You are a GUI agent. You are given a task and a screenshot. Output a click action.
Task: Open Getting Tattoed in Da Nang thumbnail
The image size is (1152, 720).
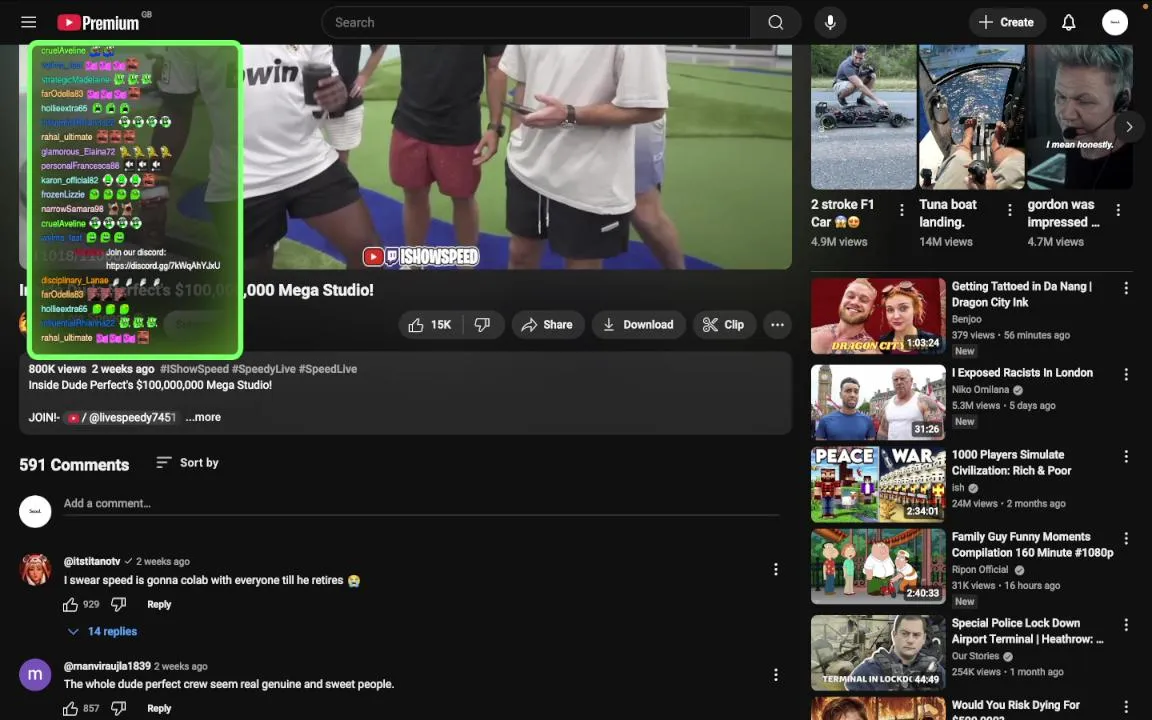(878, 316)
